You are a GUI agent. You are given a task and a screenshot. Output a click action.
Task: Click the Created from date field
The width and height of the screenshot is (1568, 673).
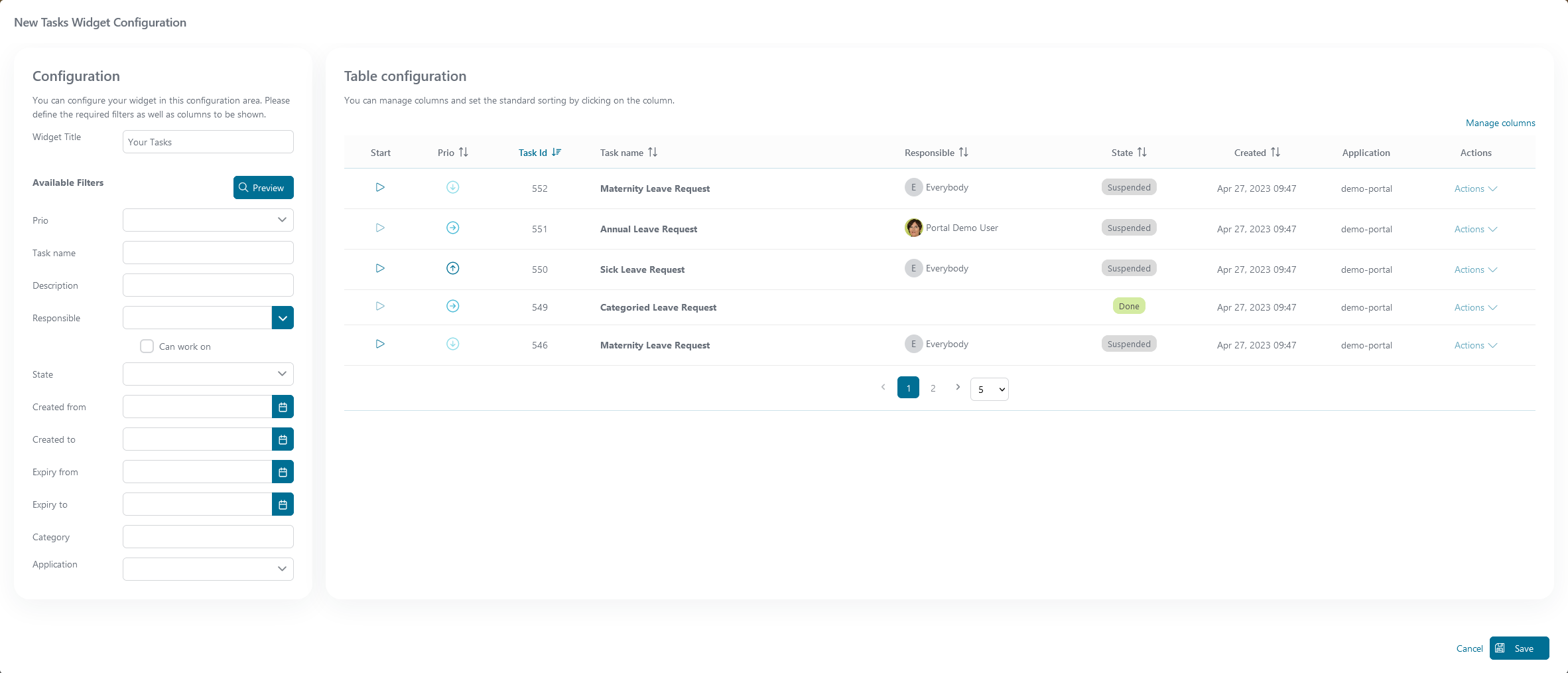point(198,407)
